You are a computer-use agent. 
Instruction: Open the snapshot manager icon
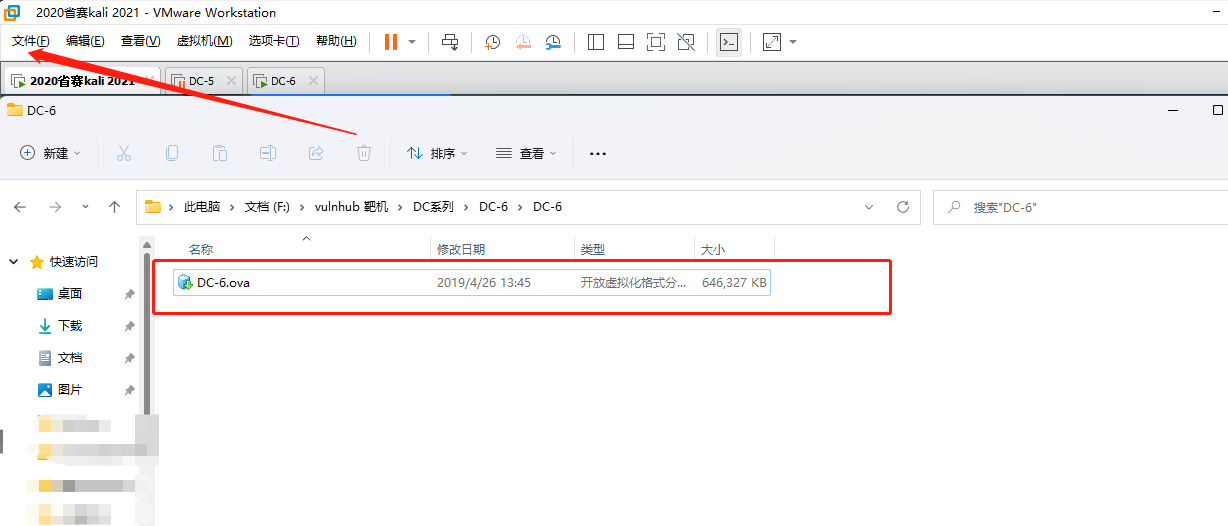[x=553, y=42]
